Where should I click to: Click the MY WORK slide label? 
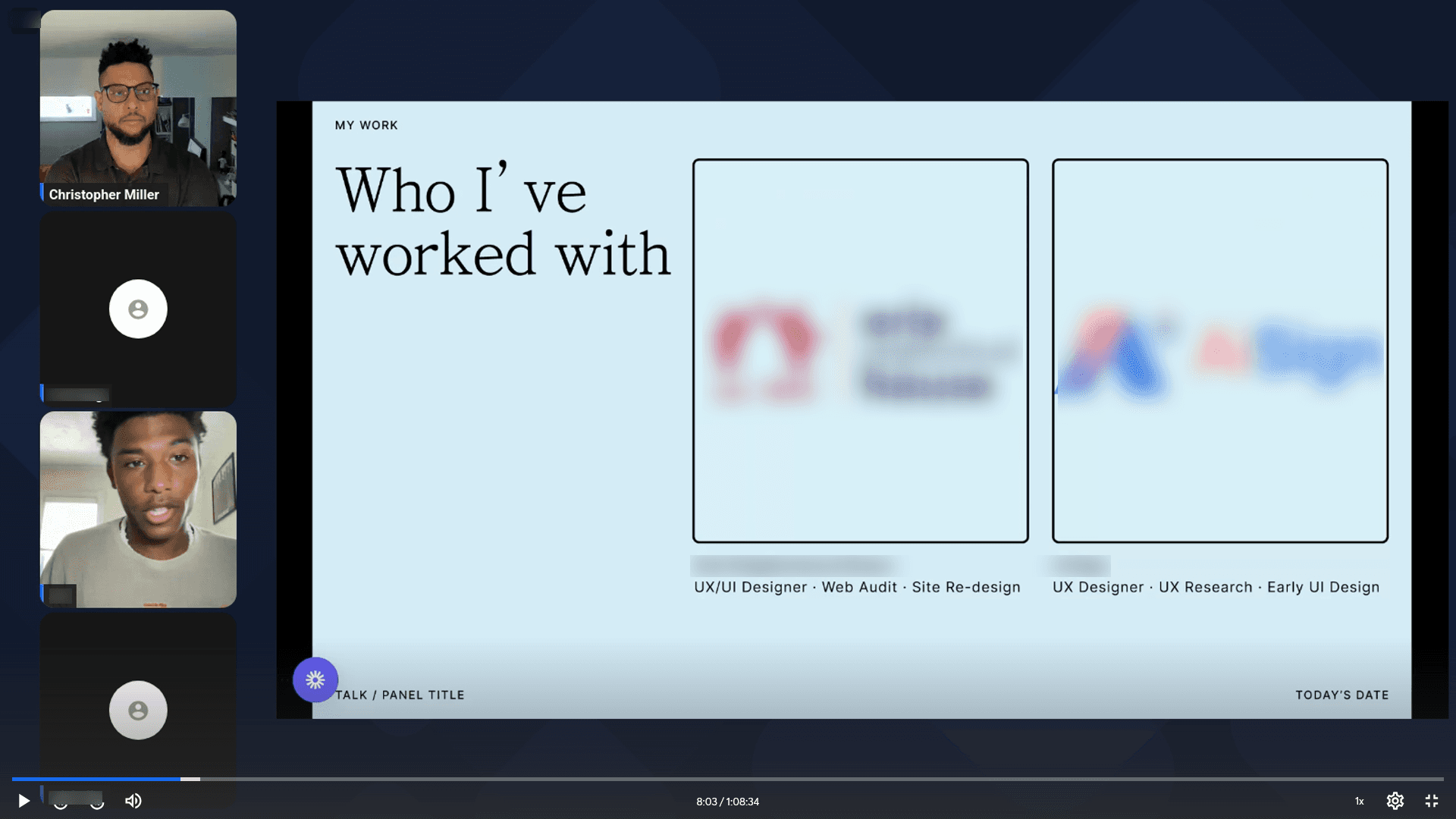(366, 125)
